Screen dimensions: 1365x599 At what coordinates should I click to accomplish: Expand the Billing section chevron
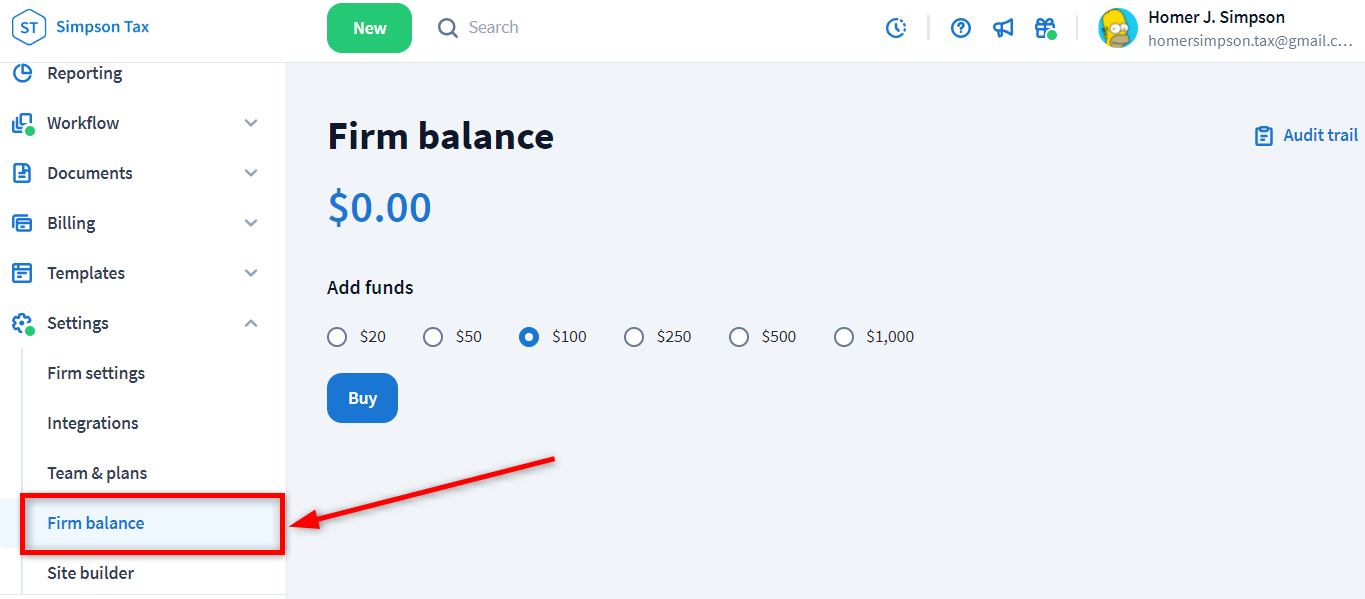click(251, 223)
